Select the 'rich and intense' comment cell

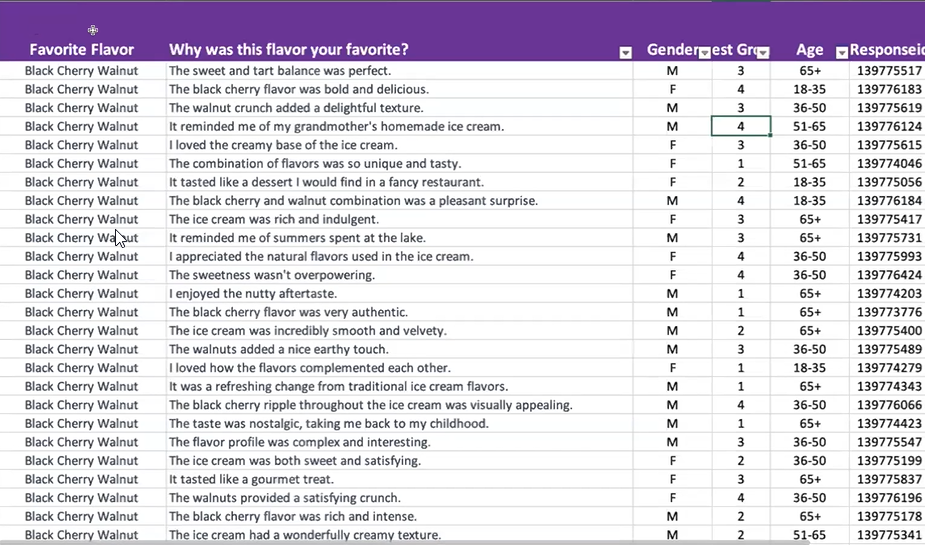click(x=399, y=517)
